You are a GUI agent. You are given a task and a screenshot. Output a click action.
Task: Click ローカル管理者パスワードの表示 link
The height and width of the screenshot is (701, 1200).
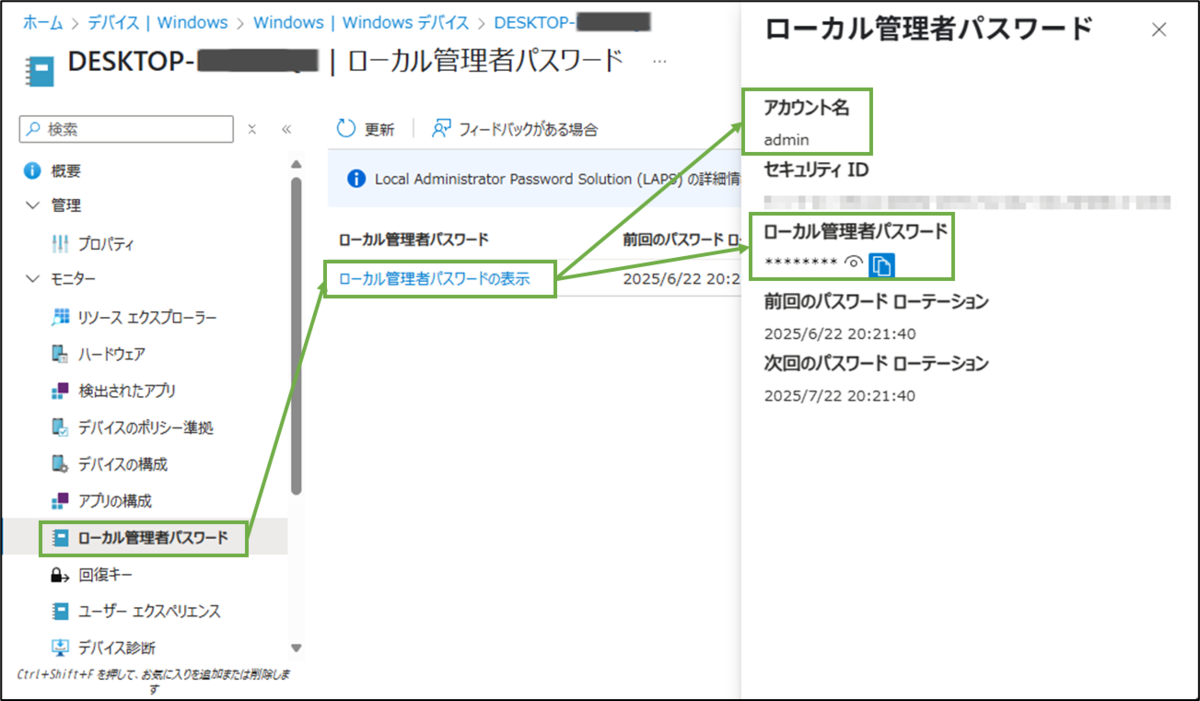434,279
